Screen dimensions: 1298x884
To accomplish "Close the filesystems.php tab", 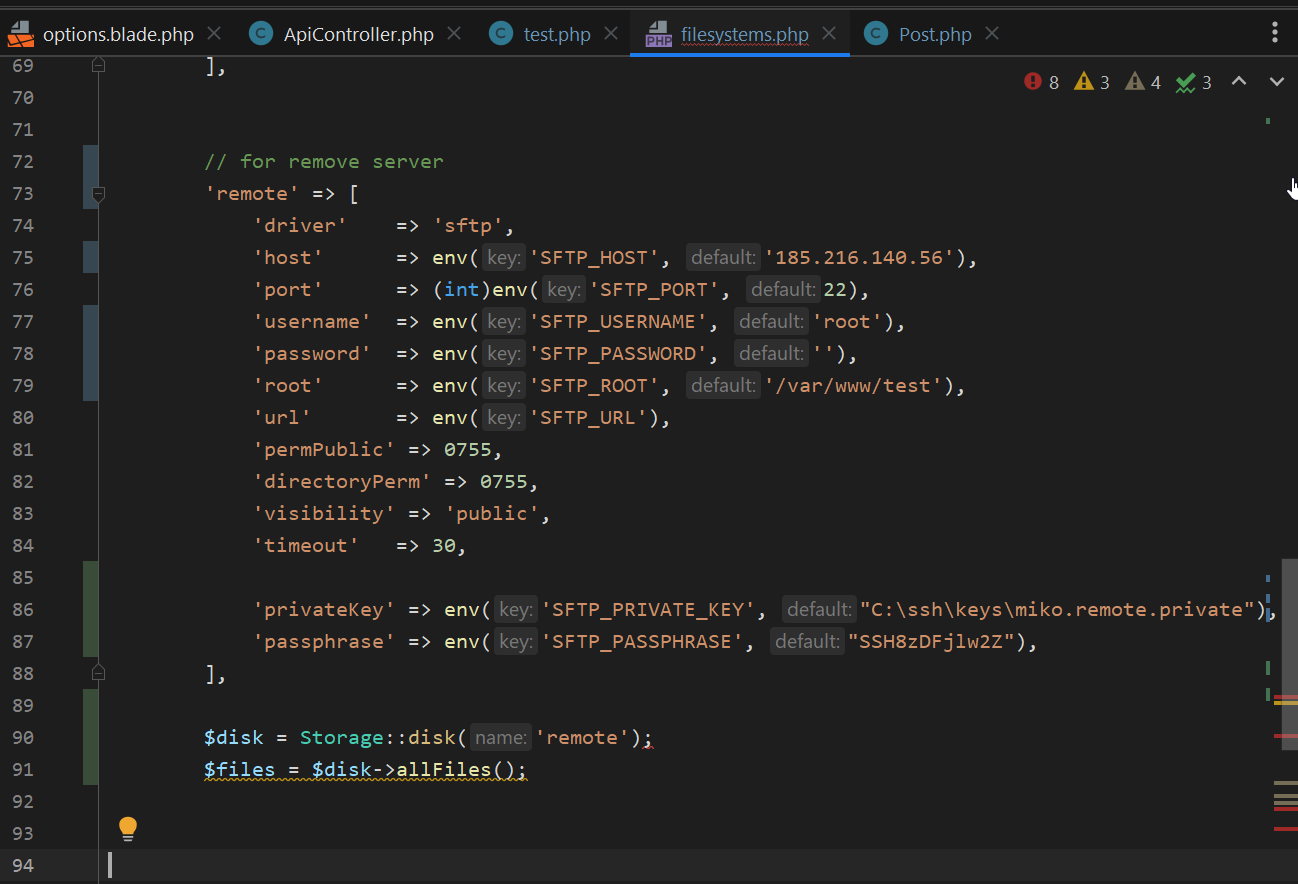I will (x=829, y=34).
